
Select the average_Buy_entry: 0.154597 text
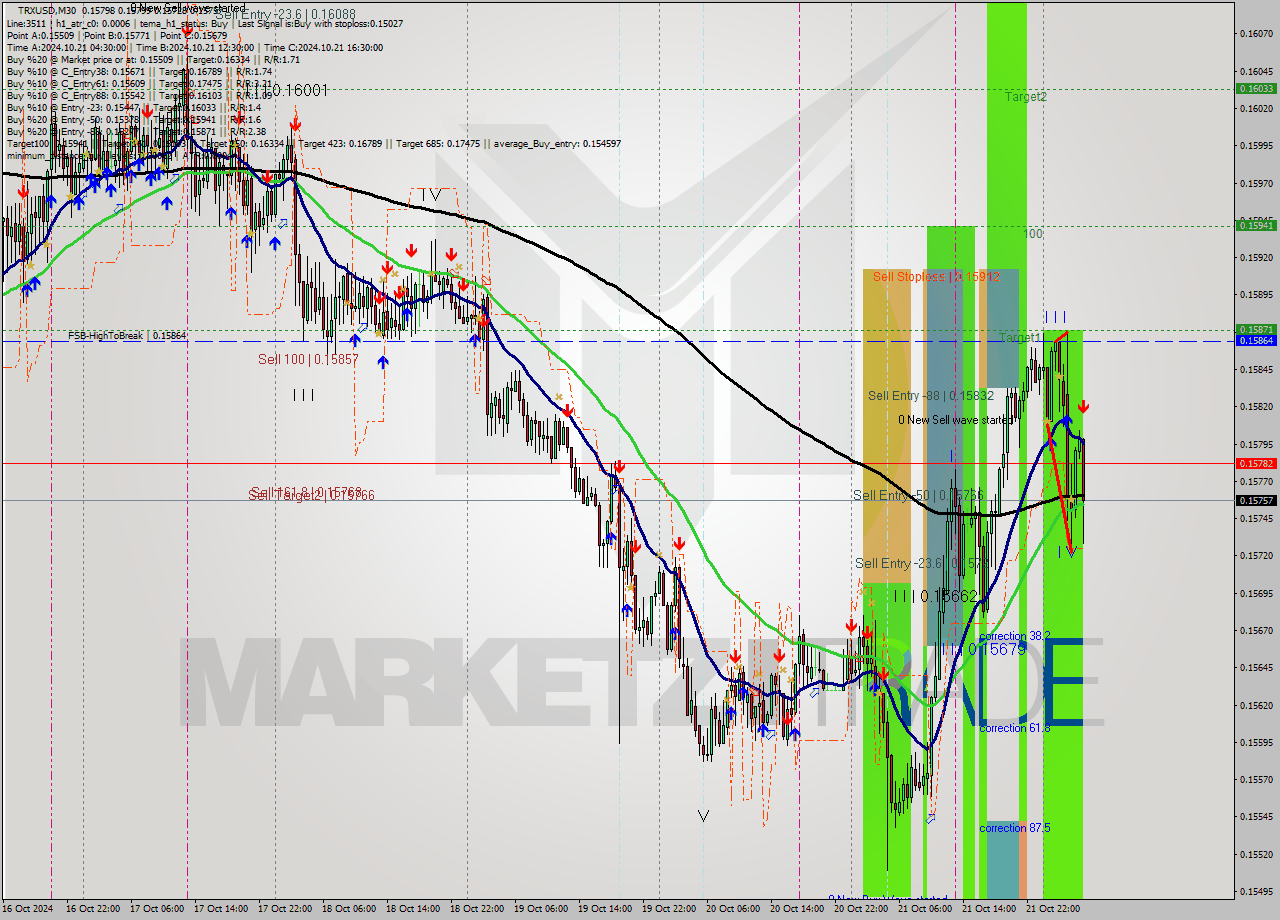[x=556, y=143]
